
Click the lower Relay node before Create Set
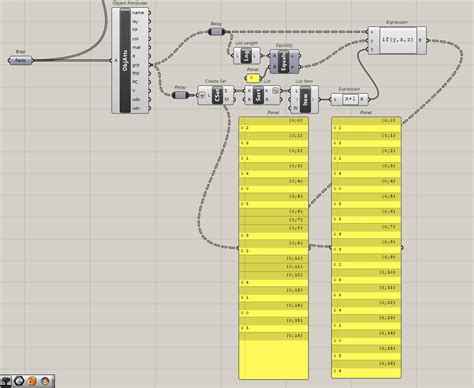coord(180,95)
